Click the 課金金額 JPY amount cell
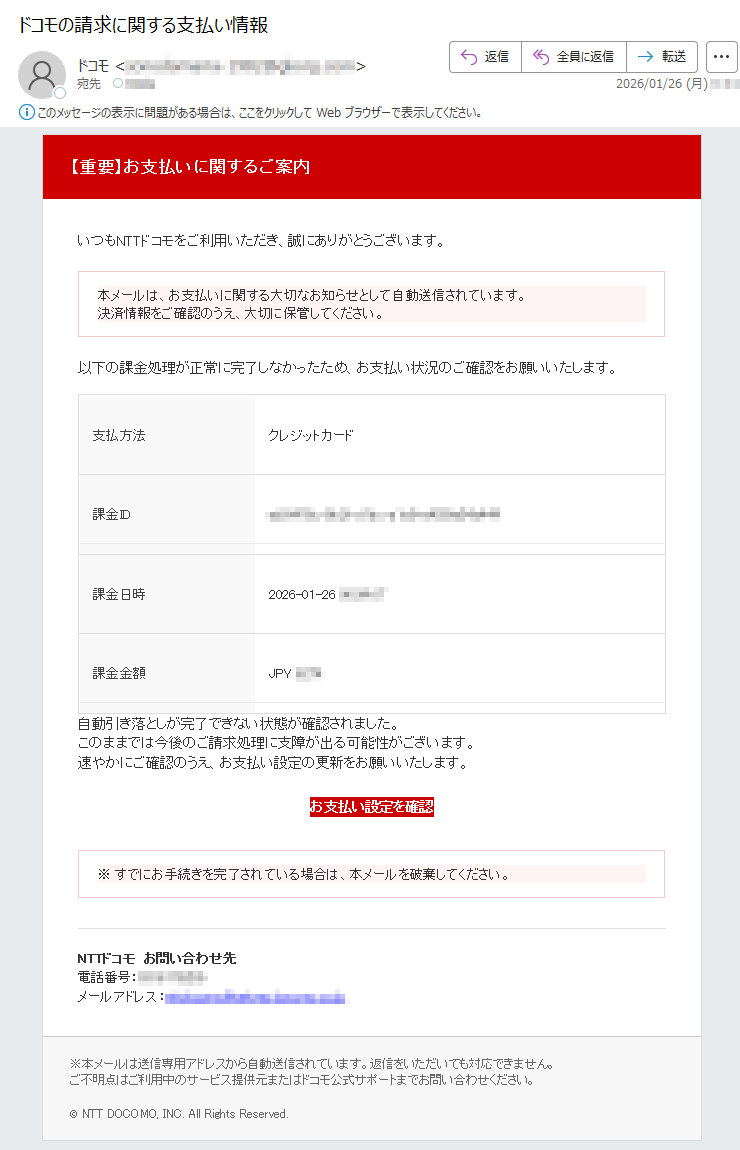740x1150 pixels. click(460, 673)
